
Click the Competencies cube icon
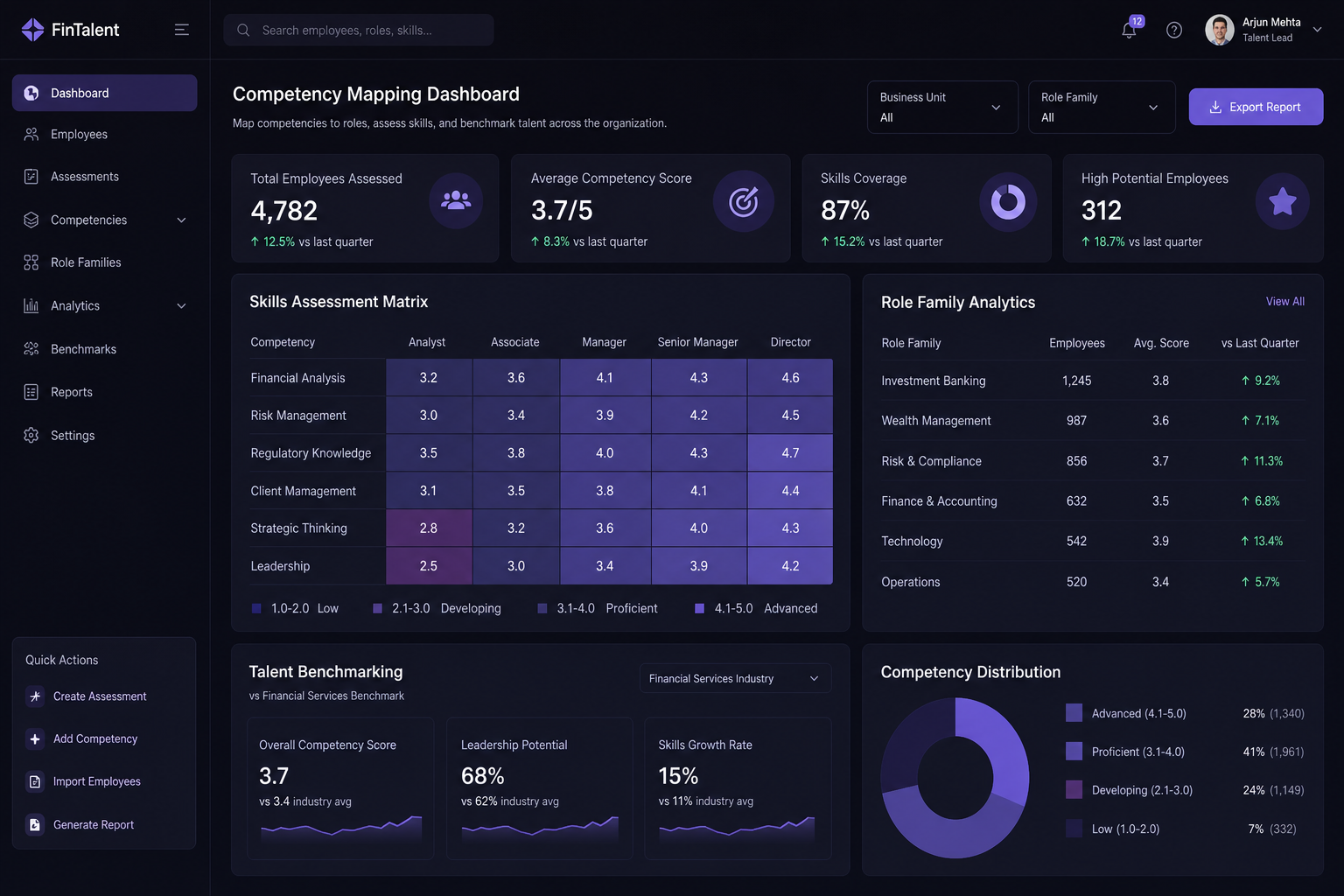(x=31, y=220)
